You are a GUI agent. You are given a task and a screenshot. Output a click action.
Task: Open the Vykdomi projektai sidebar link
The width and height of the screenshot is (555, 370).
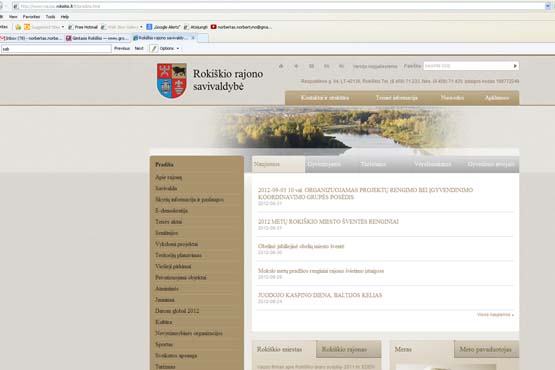click(176, 244)
